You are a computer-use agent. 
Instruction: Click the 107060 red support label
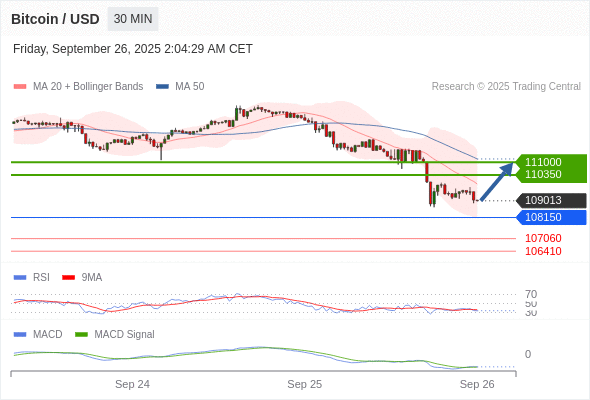pyautogui.click(x=543, y=238)
